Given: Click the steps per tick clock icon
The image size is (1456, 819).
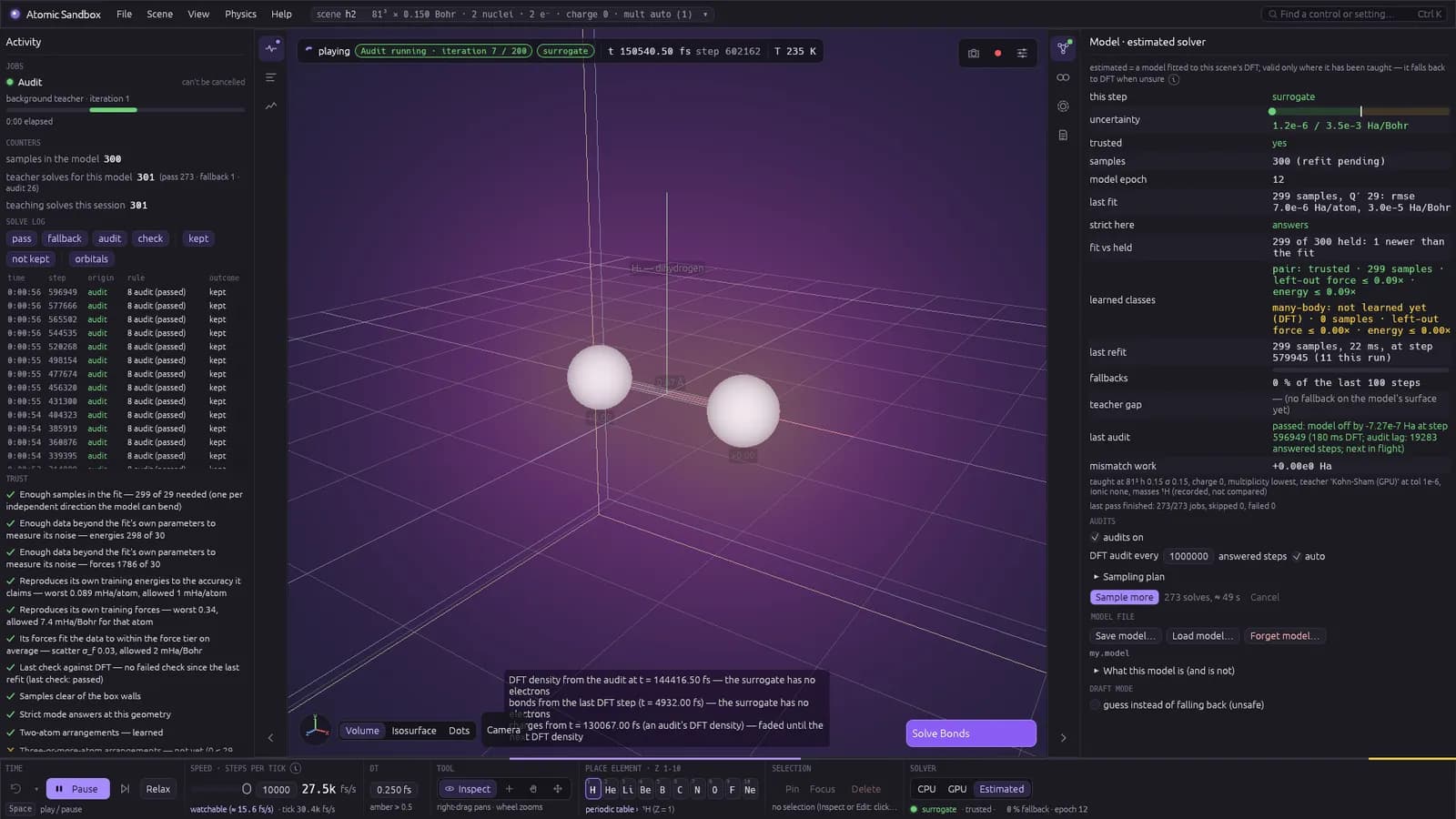Looking at the screenshot, I should [x=296, y=768].
